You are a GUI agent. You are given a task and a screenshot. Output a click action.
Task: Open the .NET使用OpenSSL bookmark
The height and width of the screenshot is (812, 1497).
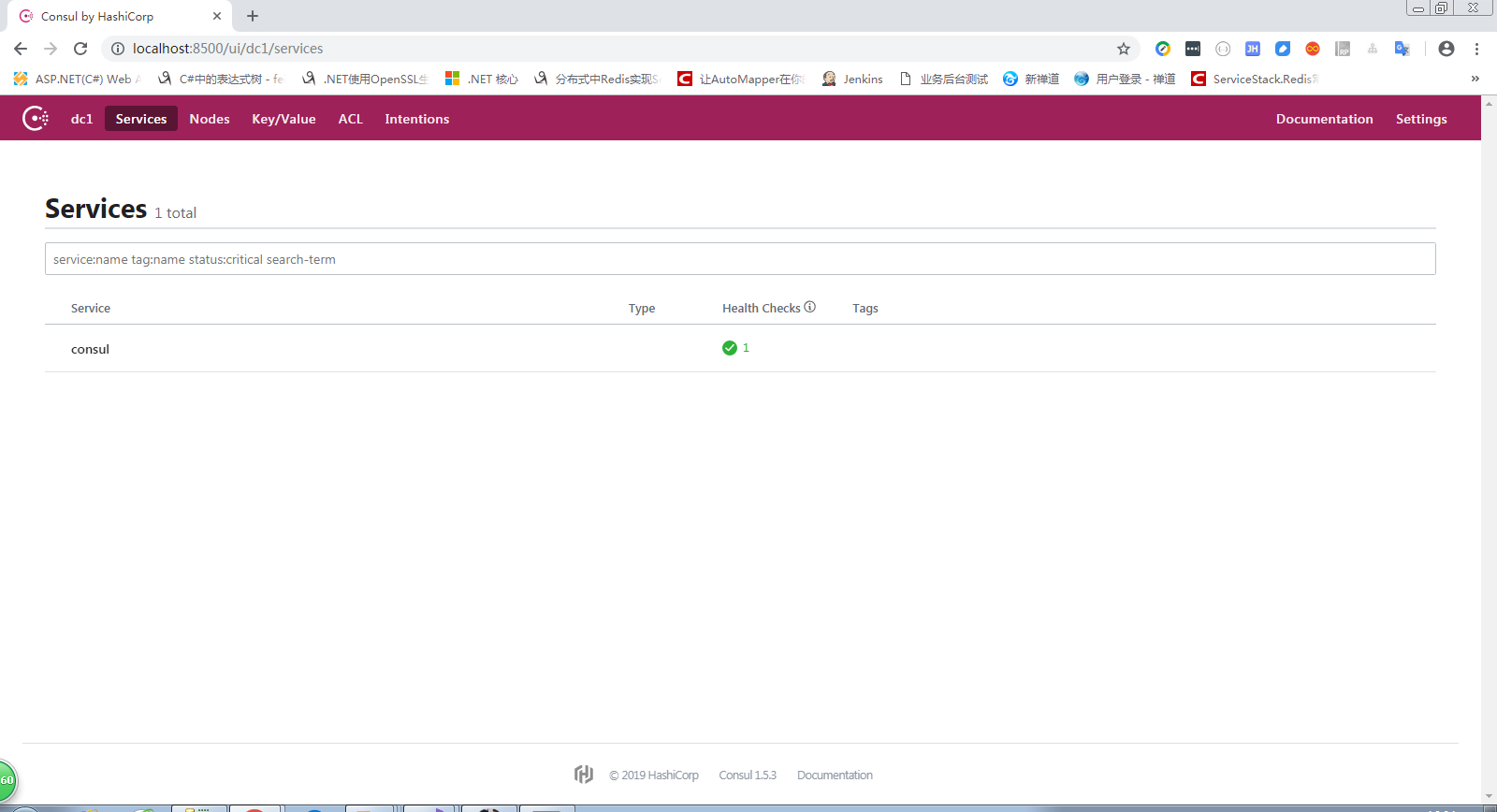(x=365, y=79)
